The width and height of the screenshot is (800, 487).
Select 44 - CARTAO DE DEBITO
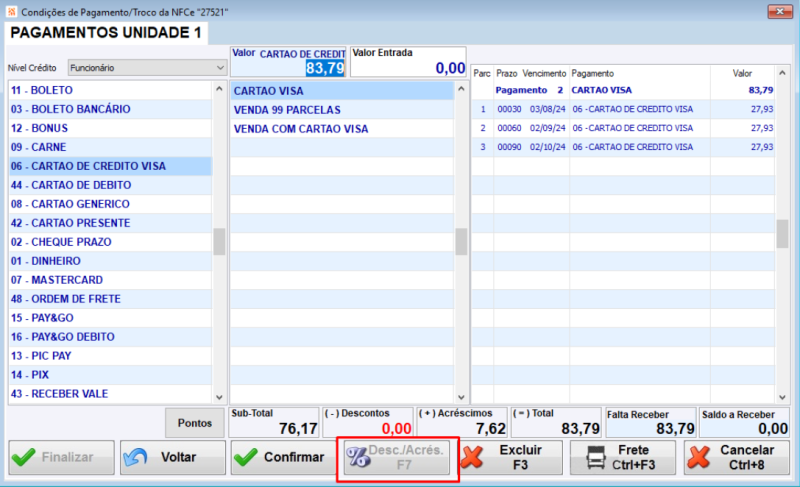110,185
